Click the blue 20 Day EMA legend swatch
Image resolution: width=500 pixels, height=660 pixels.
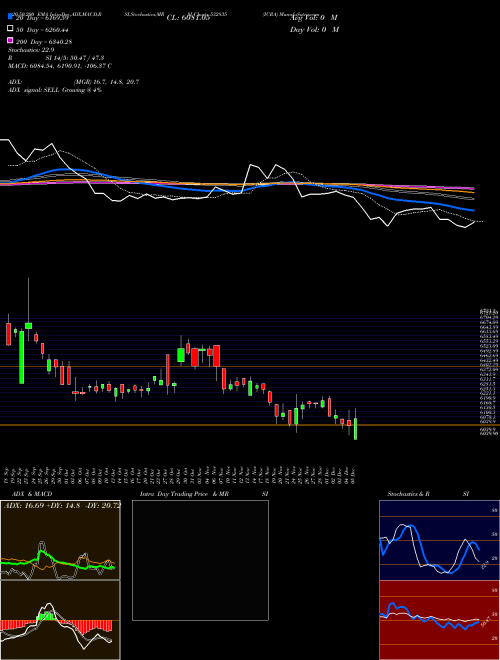click(x=10, y=17)
